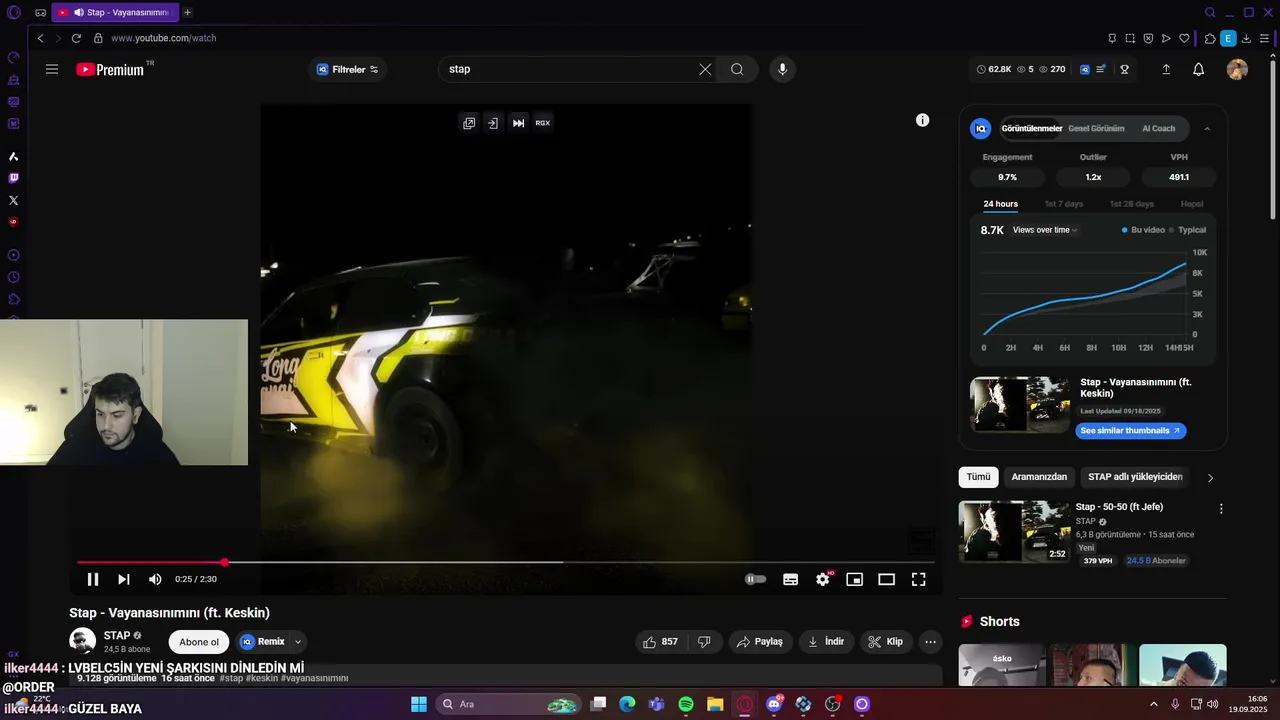Image resolution: width=1280 pixels, height=720 pixels.
Task: Open the STAP channel avatar
Action: coord(82,641)
